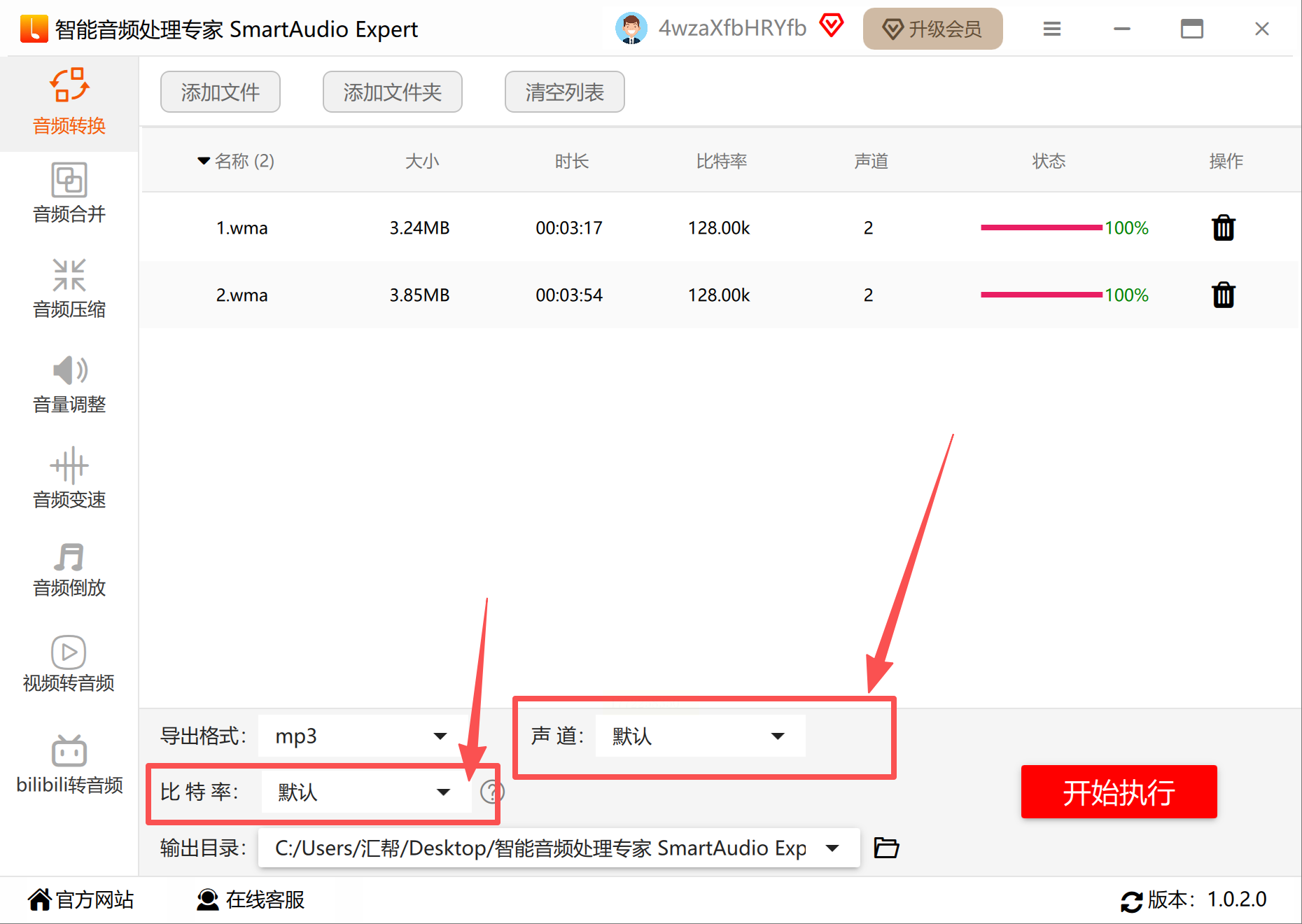Browse output folder with folder icon

coord(886,848)
